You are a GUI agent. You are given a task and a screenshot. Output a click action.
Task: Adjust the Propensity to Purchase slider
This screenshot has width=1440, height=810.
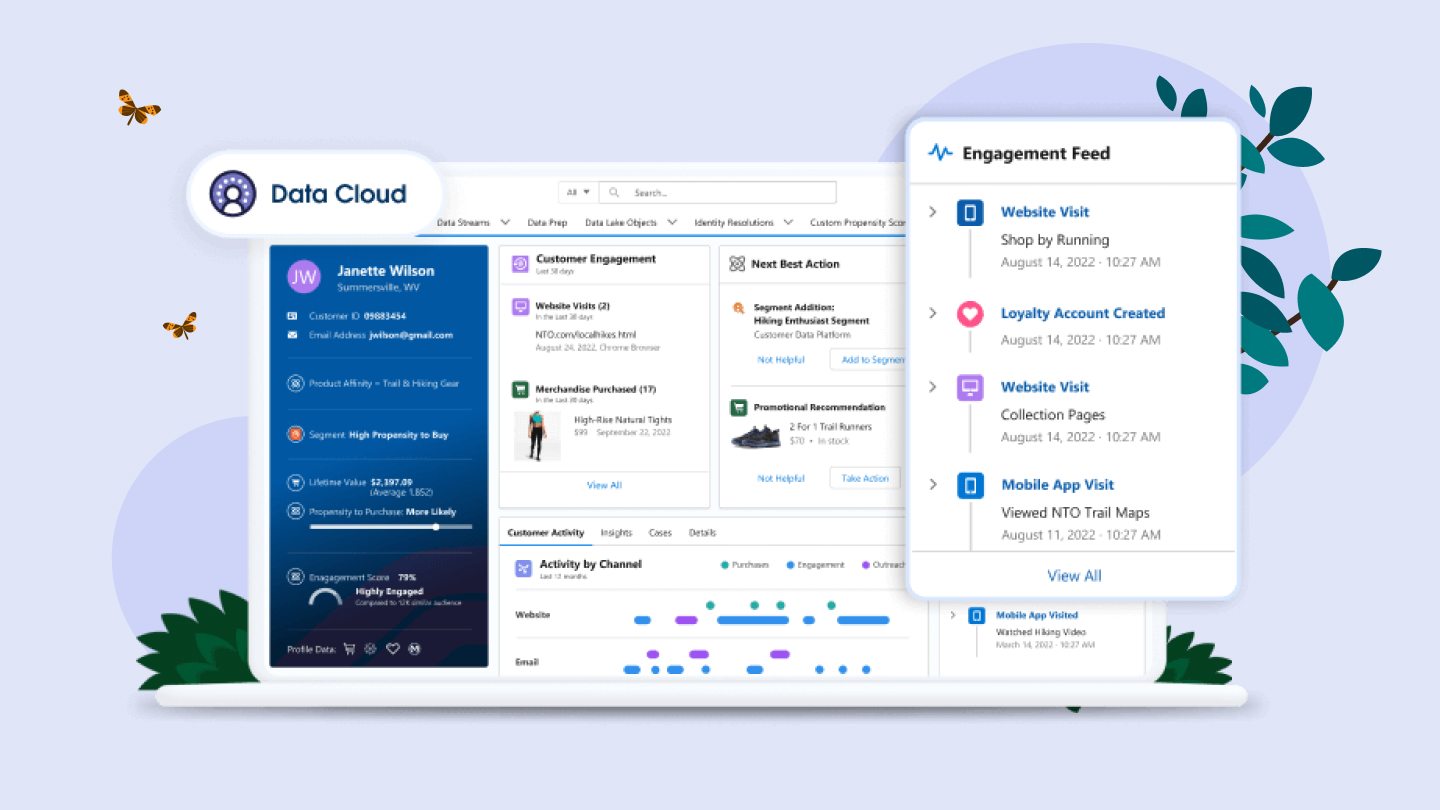(434, 527)
